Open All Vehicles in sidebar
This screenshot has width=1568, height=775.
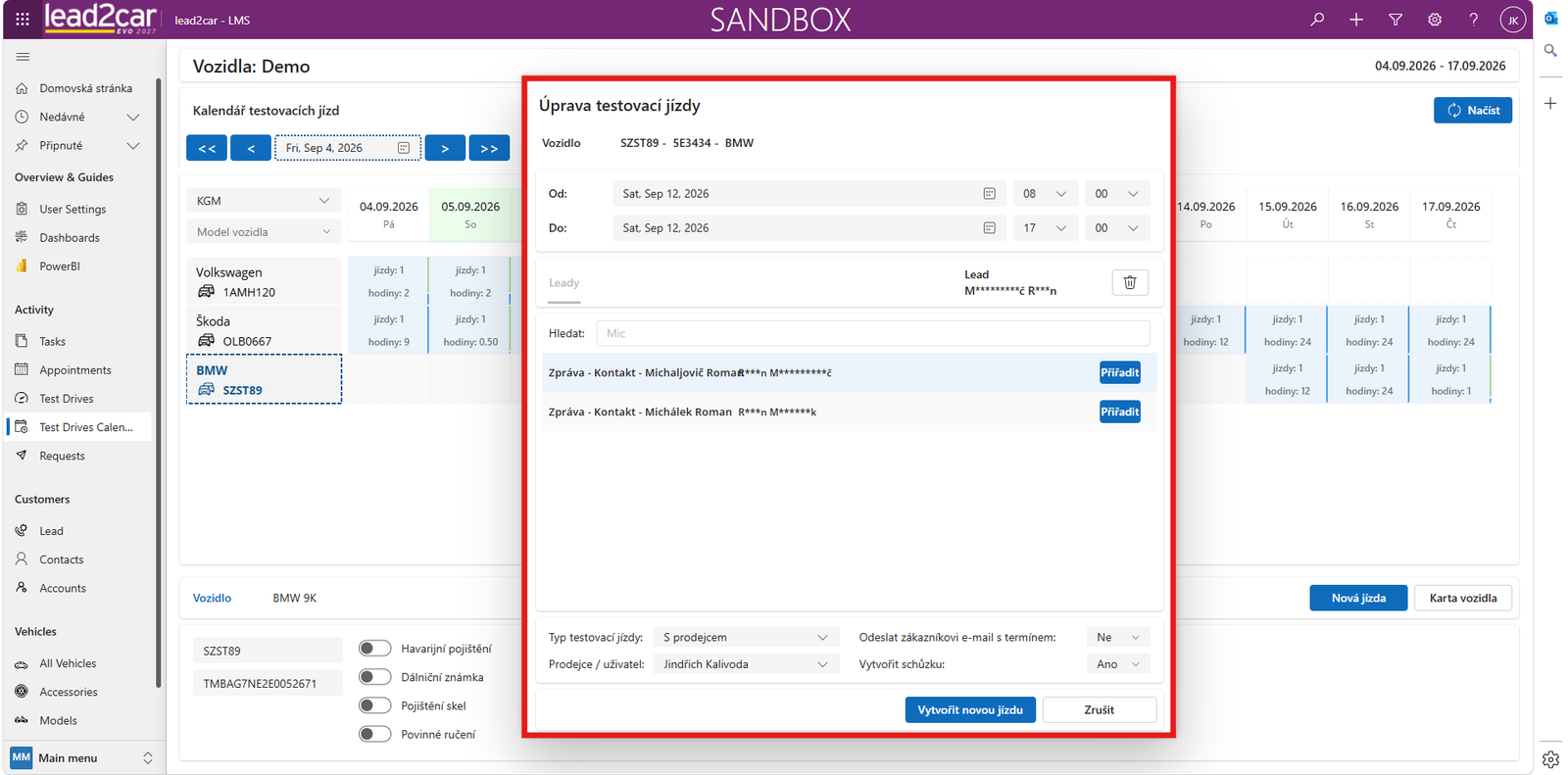(x=68, y=663)
